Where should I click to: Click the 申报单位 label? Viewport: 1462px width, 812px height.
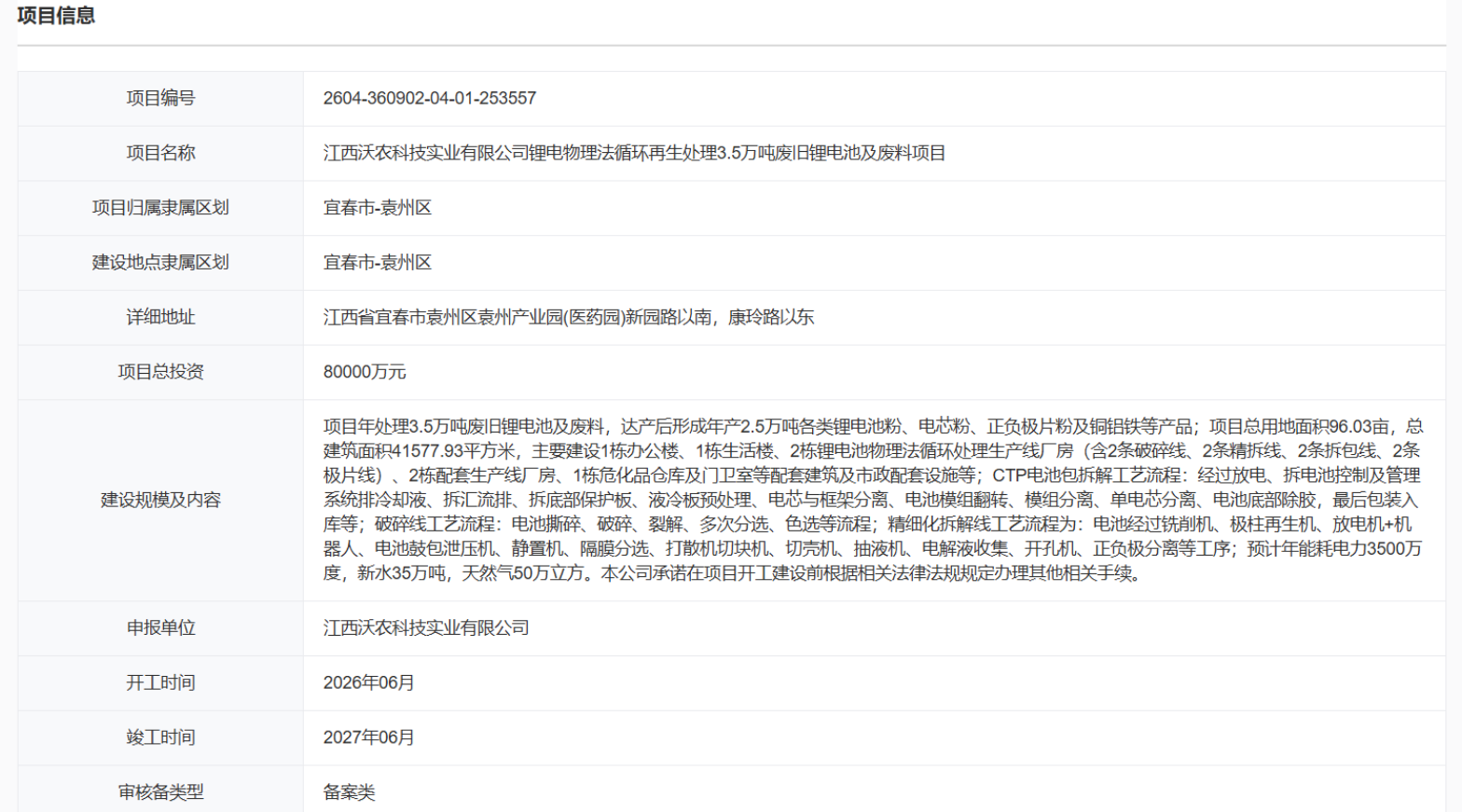[160, 628]
